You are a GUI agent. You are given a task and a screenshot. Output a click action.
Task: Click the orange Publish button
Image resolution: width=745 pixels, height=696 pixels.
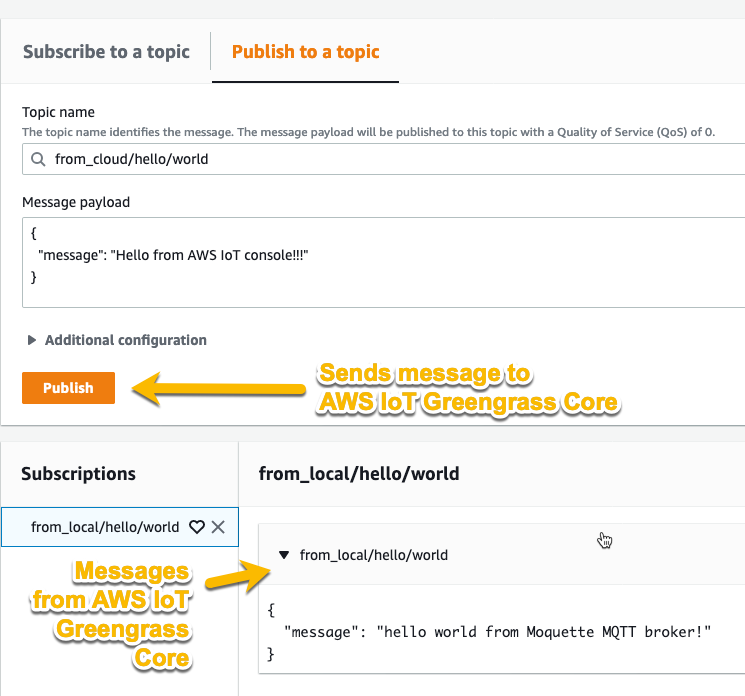click(x=68, y=388)
